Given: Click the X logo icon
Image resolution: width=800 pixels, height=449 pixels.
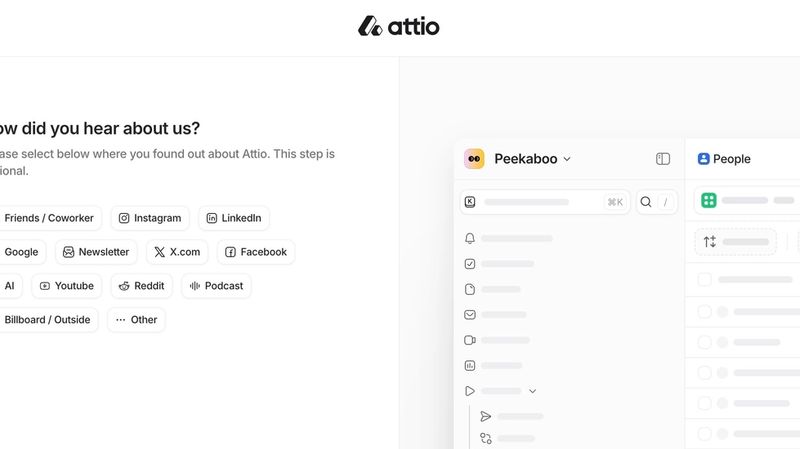Looking at the screenshot, I should [x=160, y=252].
